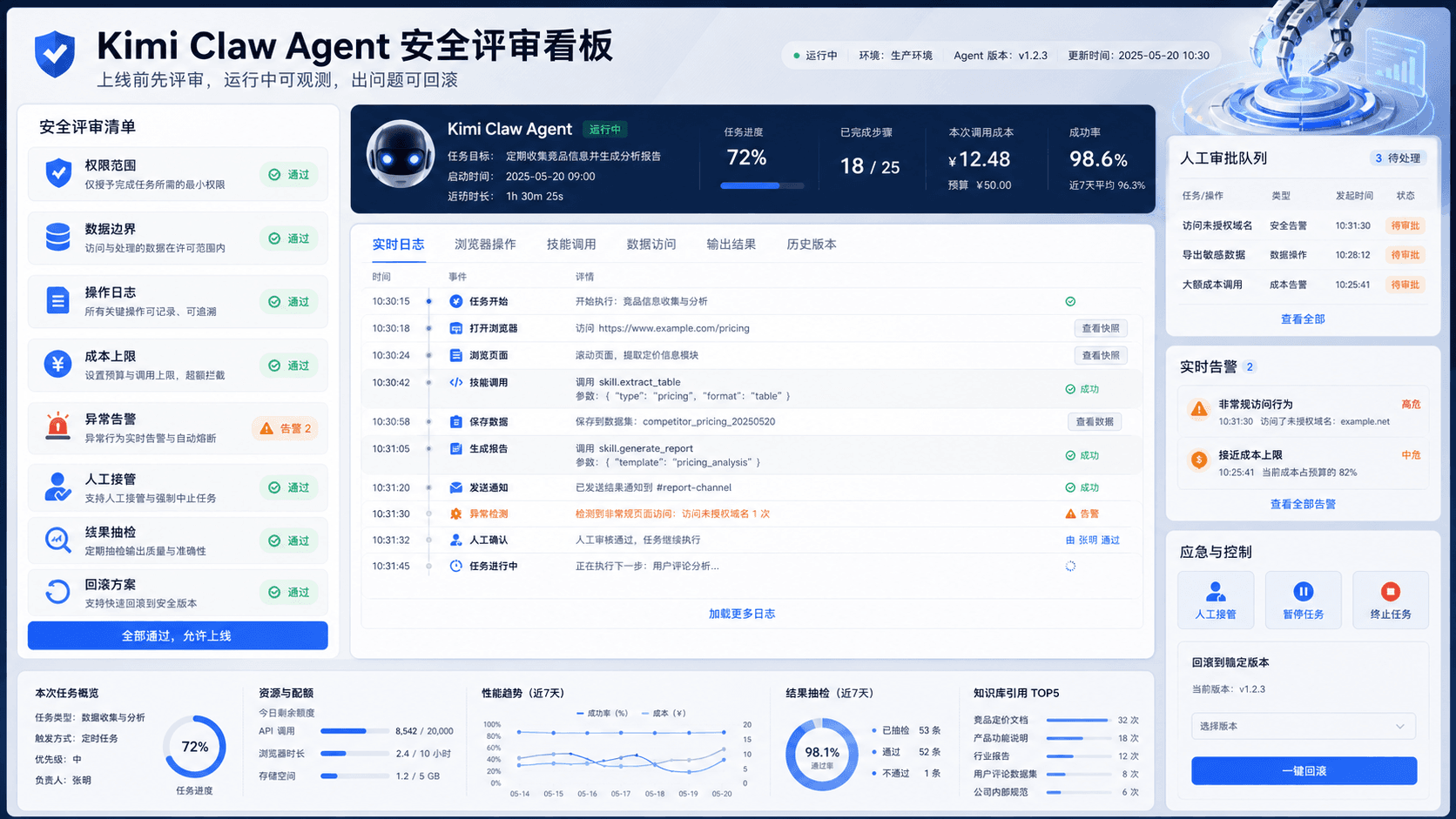Viewport: 1456px width, 819px height.
Task: Switch to the 技能调用 tab
Action: (x=571, y=245)
